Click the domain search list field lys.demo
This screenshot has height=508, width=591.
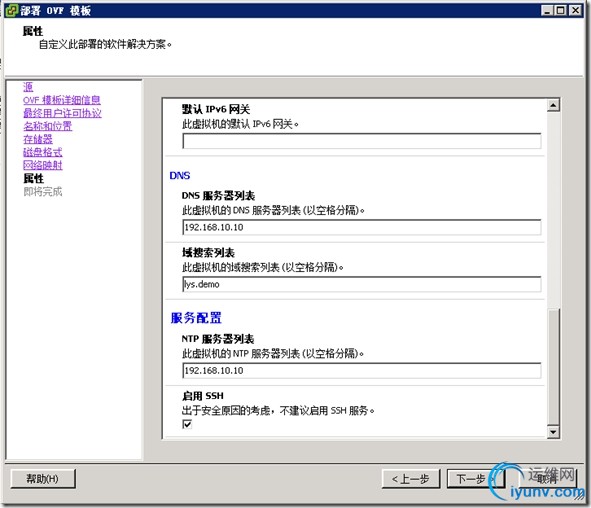tap(362, 284)
